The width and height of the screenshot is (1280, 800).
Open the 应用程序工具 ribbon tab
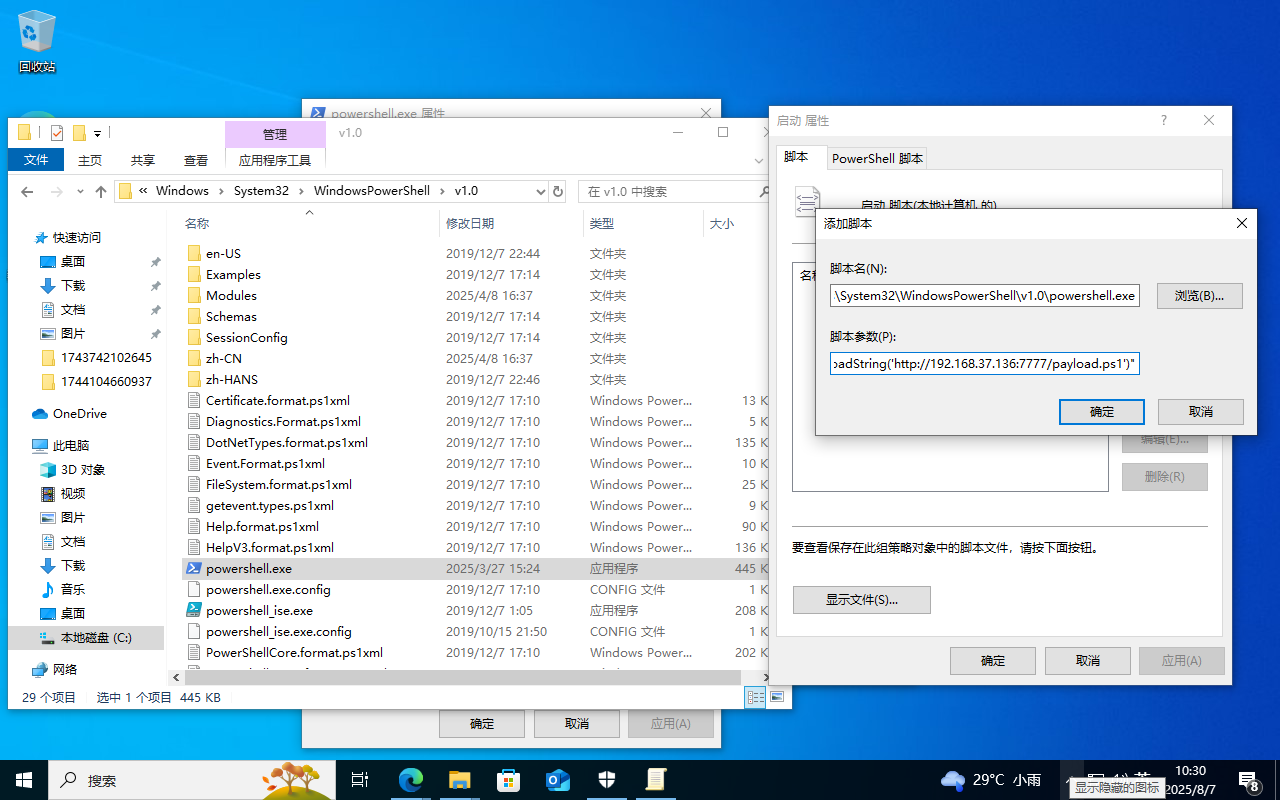tap(275, 160)
